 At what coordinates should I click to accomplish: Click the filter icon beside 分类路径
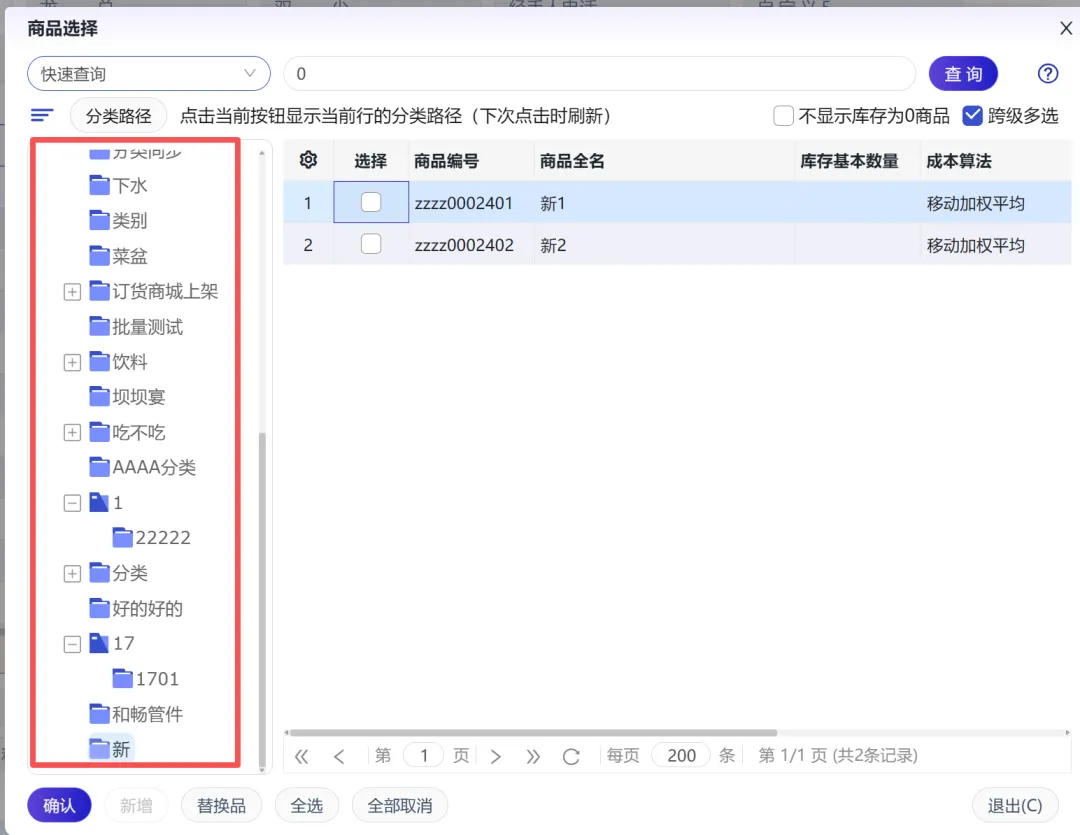click(41, 114)
